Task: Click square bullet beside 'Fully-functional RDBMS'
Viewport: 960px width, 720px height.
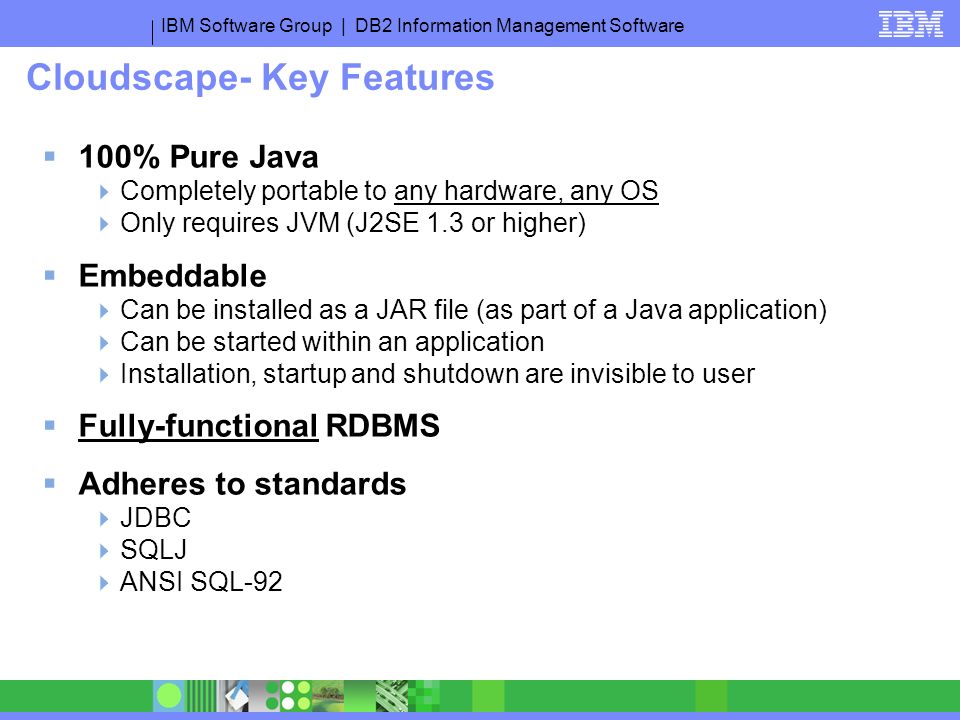Action: click(x=50, y=425)
